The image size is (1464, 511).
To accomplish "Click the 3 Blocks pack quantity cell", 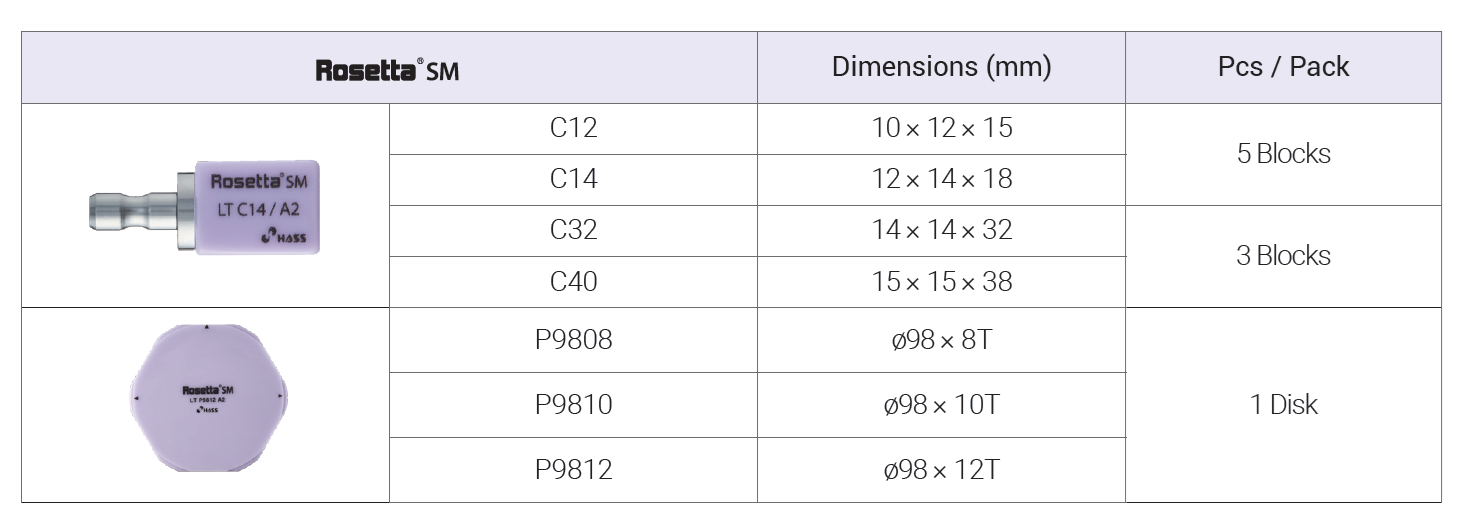I will click(x=1283, y=257).
